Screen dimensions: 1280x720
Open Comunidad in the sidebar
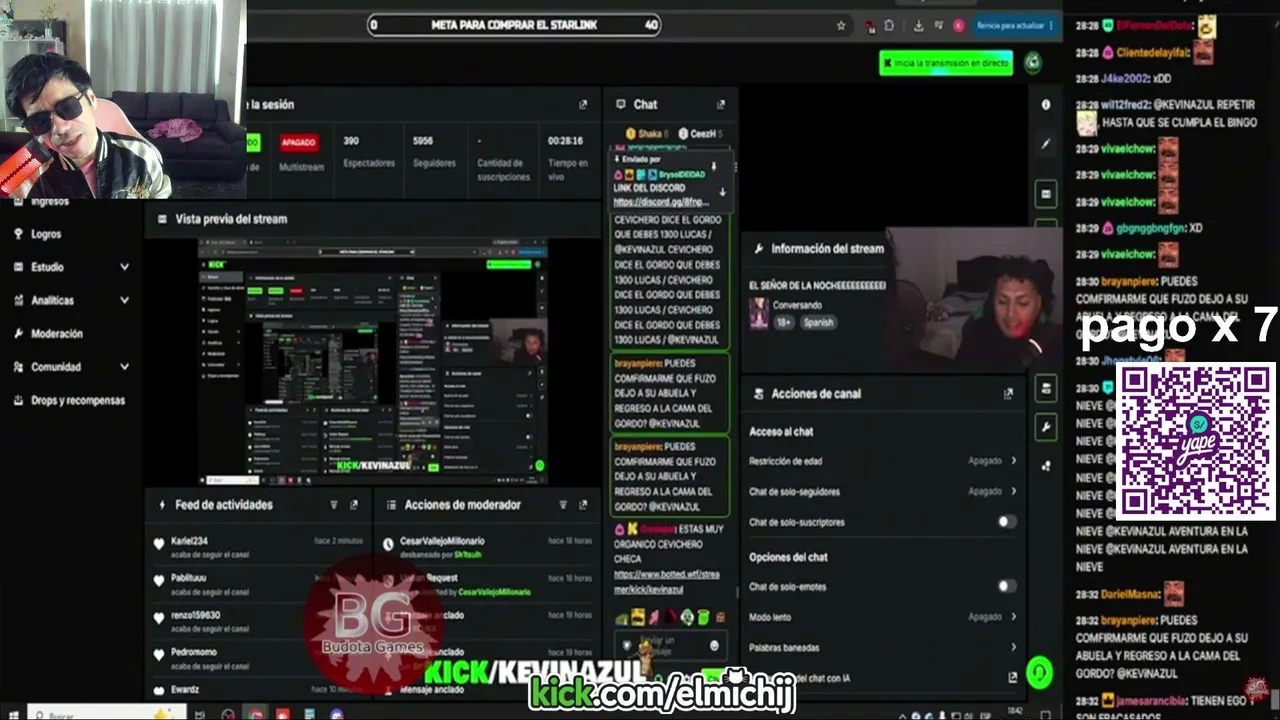point(56,367)
